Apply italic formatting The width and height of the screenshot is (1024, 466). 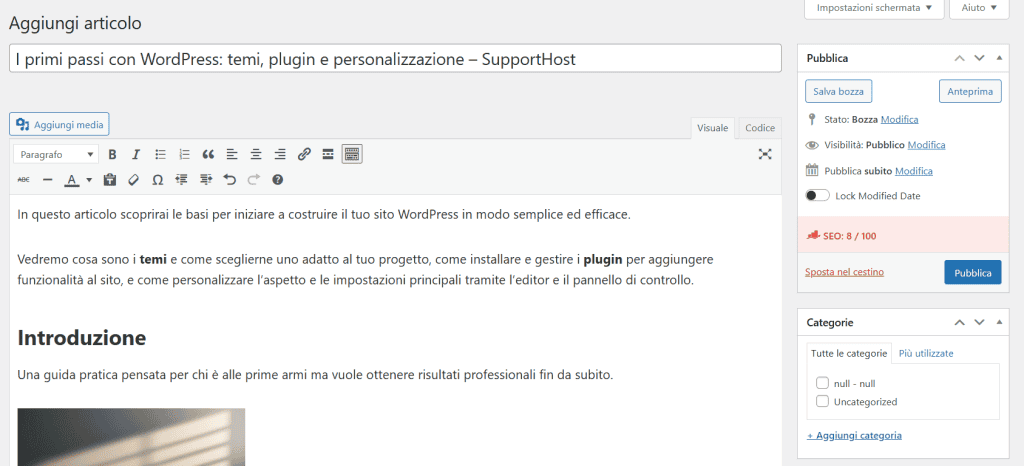tap(136, 154)
